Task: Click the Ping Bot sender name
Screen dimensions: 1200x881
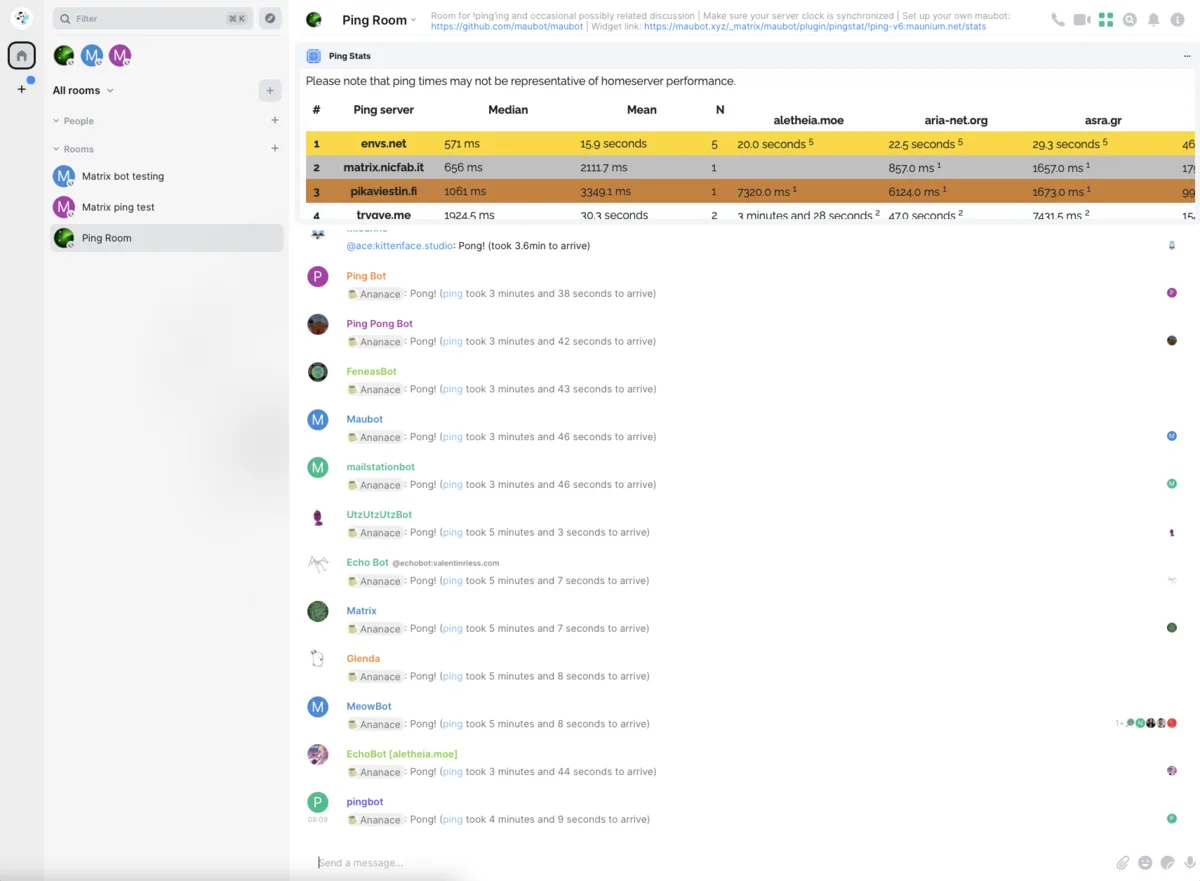Action: pyautogui.click(x=366, y=276)
